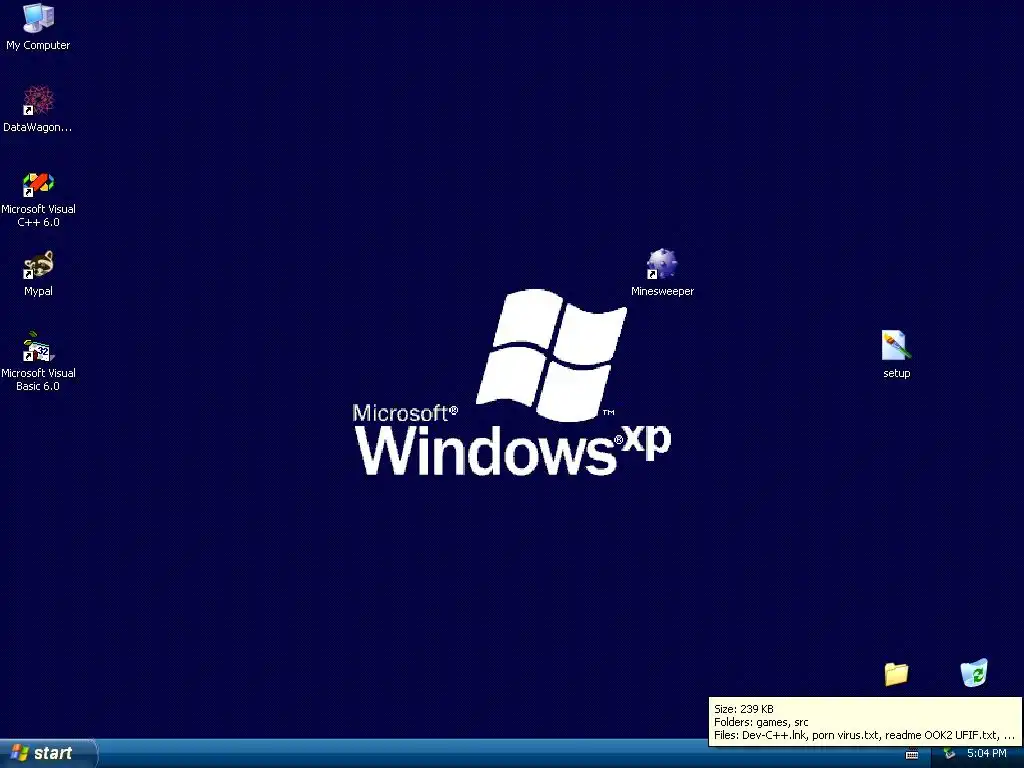
Task: Click the 5:04 PM clock
Action: [987, 754]
